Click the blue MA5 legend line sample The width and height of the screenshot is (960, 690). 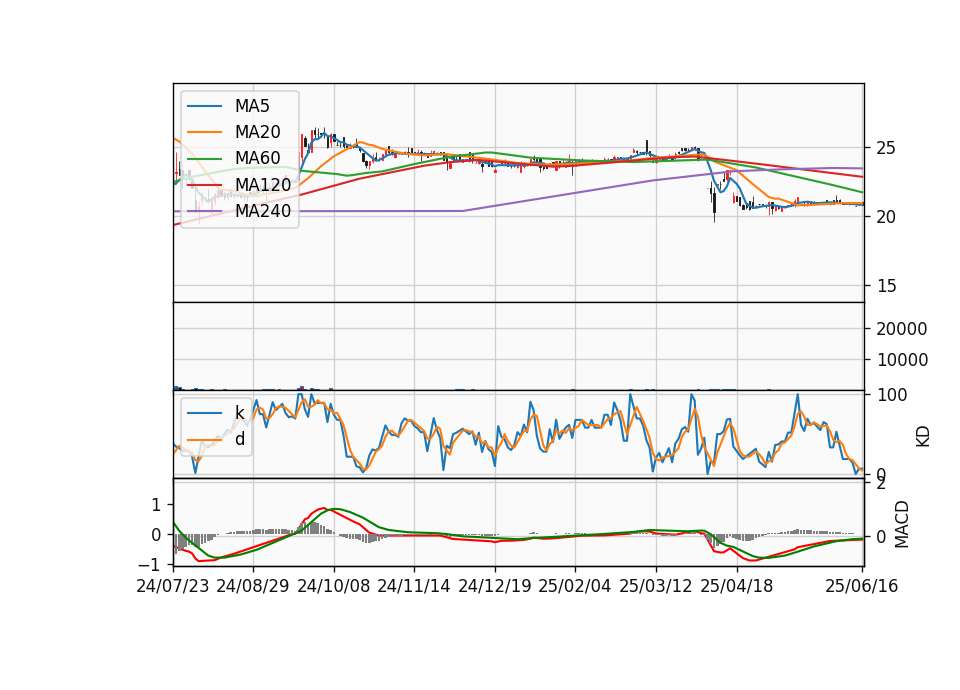(204, 106)
